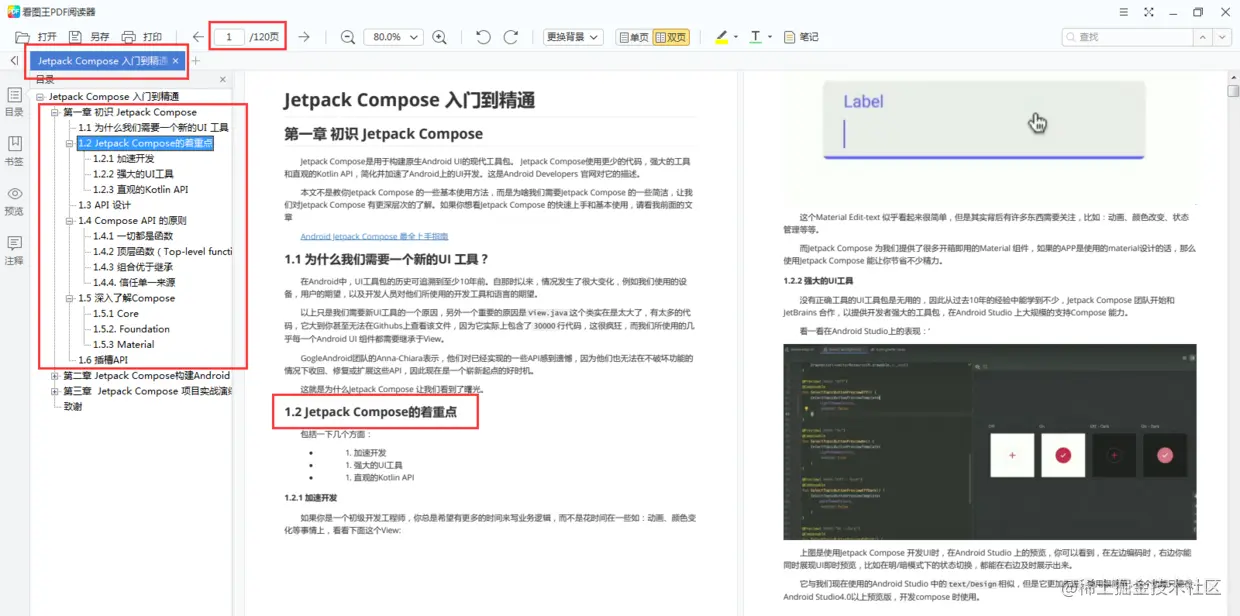Switch to 单页 single page view

coord(634,37)
